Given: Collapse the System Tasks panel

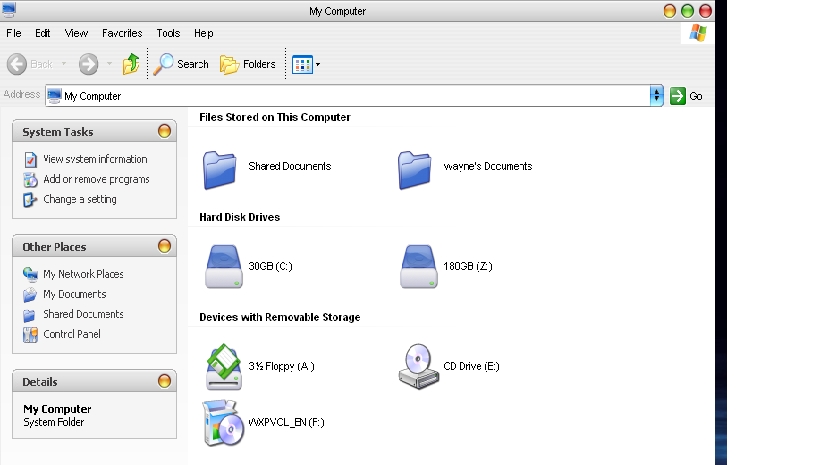Looking at the screenshot, I should point(164,132).
